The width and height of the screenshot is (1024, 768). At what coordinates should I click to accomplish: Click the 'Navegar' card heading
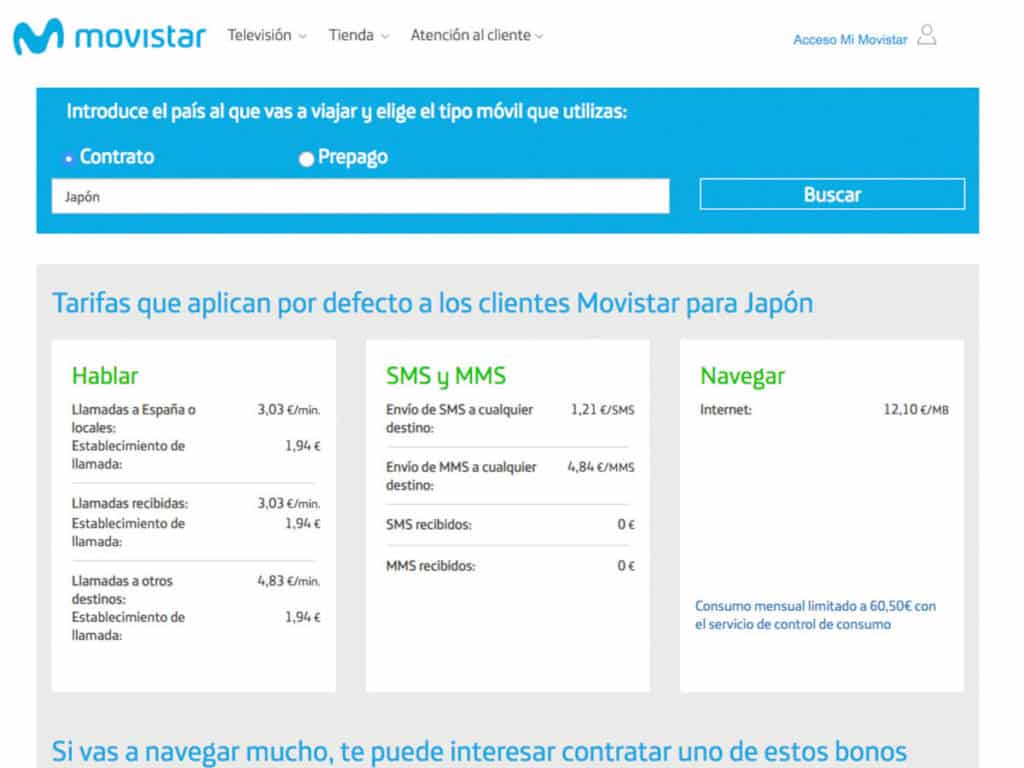click(742, 376)
